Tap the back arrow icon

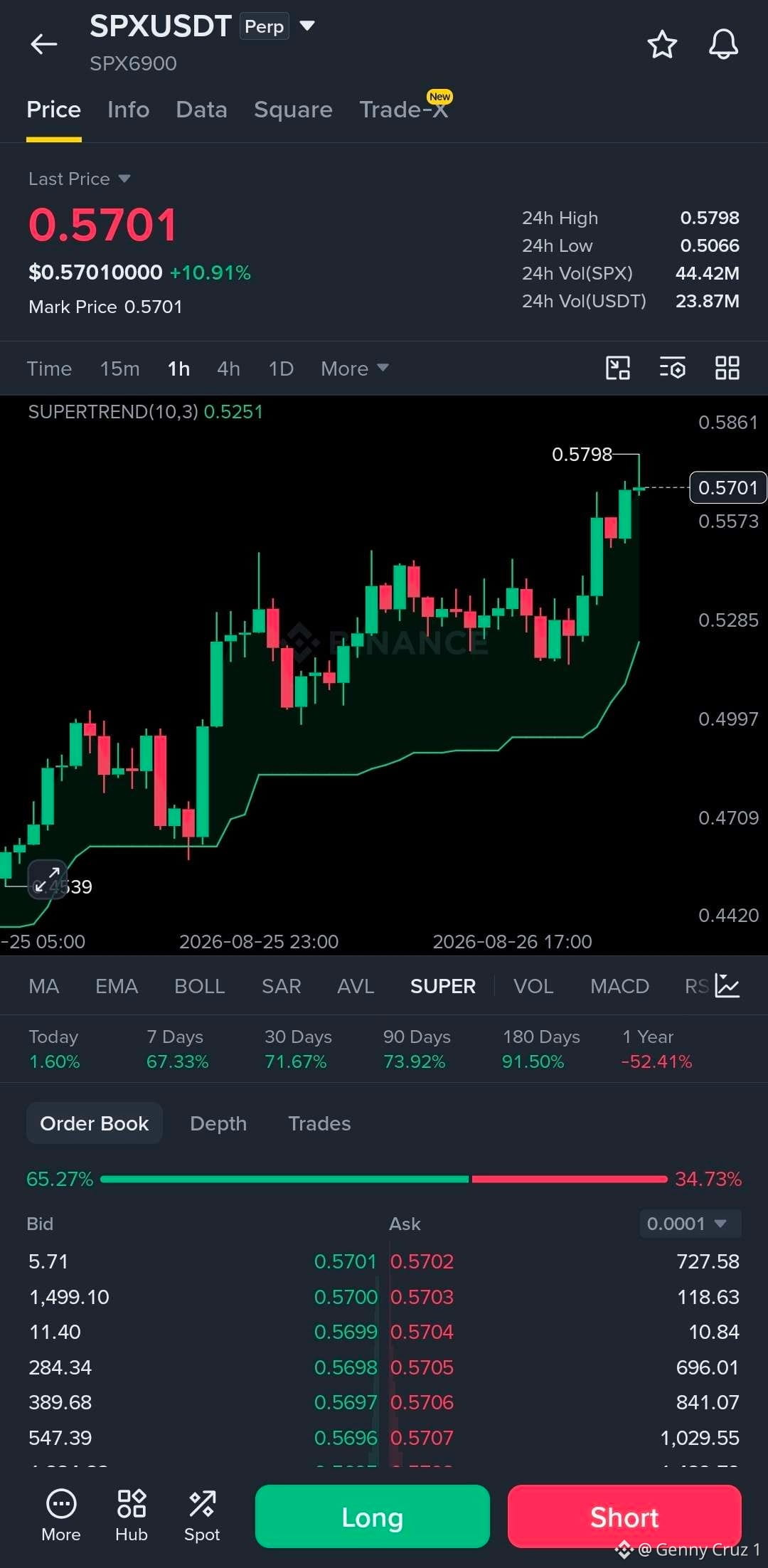(x=43, y=44)
